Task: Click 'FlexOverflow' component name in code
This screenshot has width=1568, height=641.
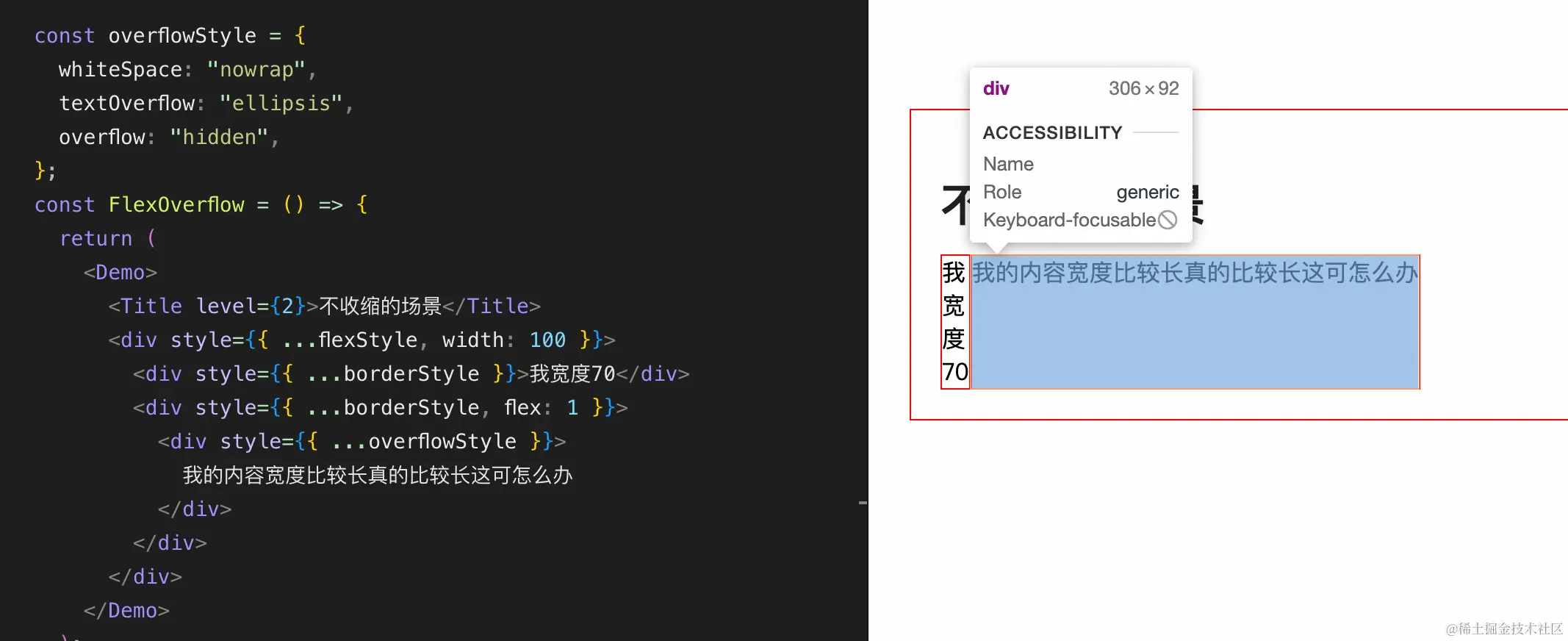Action: point(176,205)
